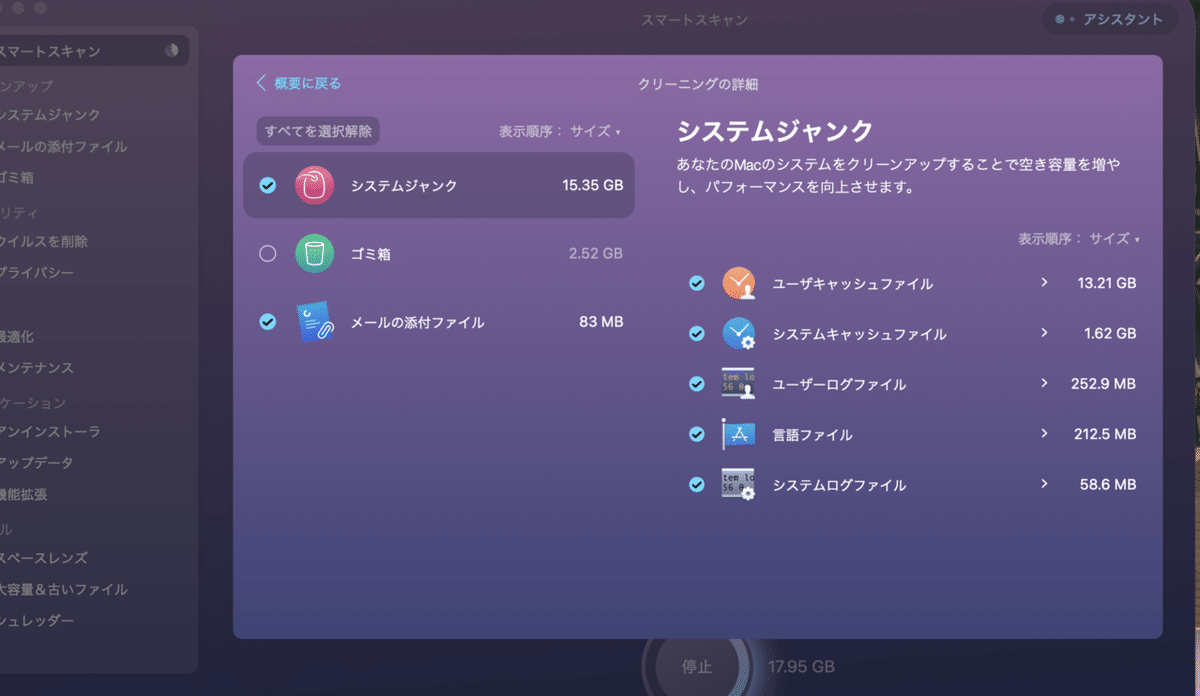
Task: Click the 17.95 GB total beside stop button
Action: 801,666
